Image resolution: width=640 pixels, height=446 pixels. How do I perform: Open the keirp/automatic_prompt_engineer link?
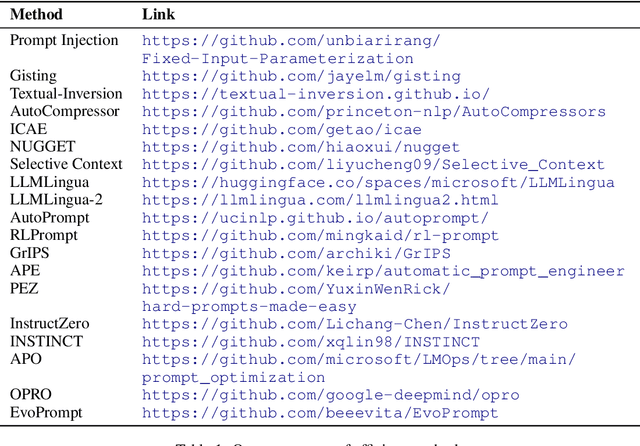pyautogui.click(x=382, y=271)
